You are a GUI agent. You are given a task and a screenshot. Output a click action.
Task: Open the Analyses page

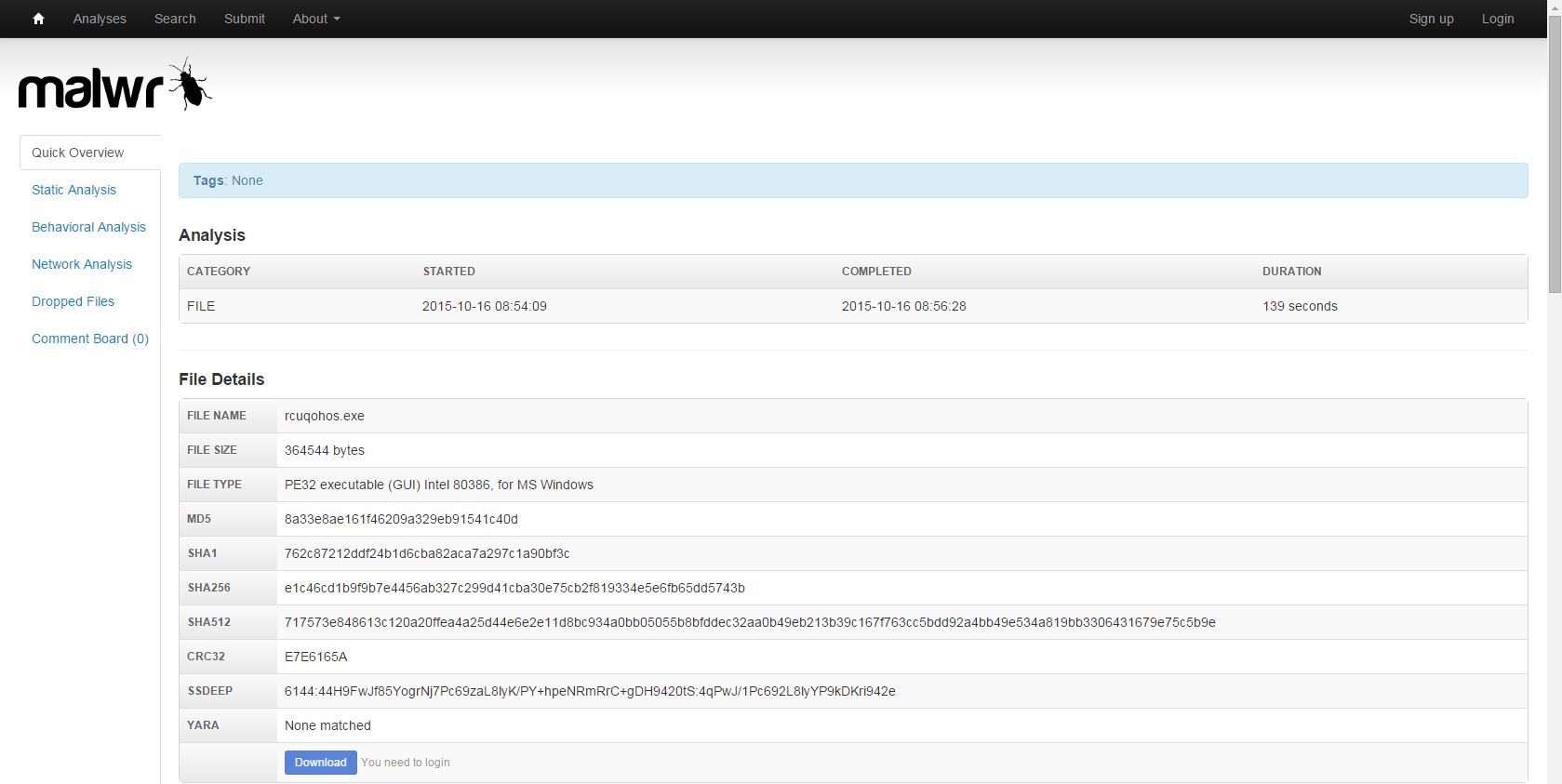pos(100,19)
